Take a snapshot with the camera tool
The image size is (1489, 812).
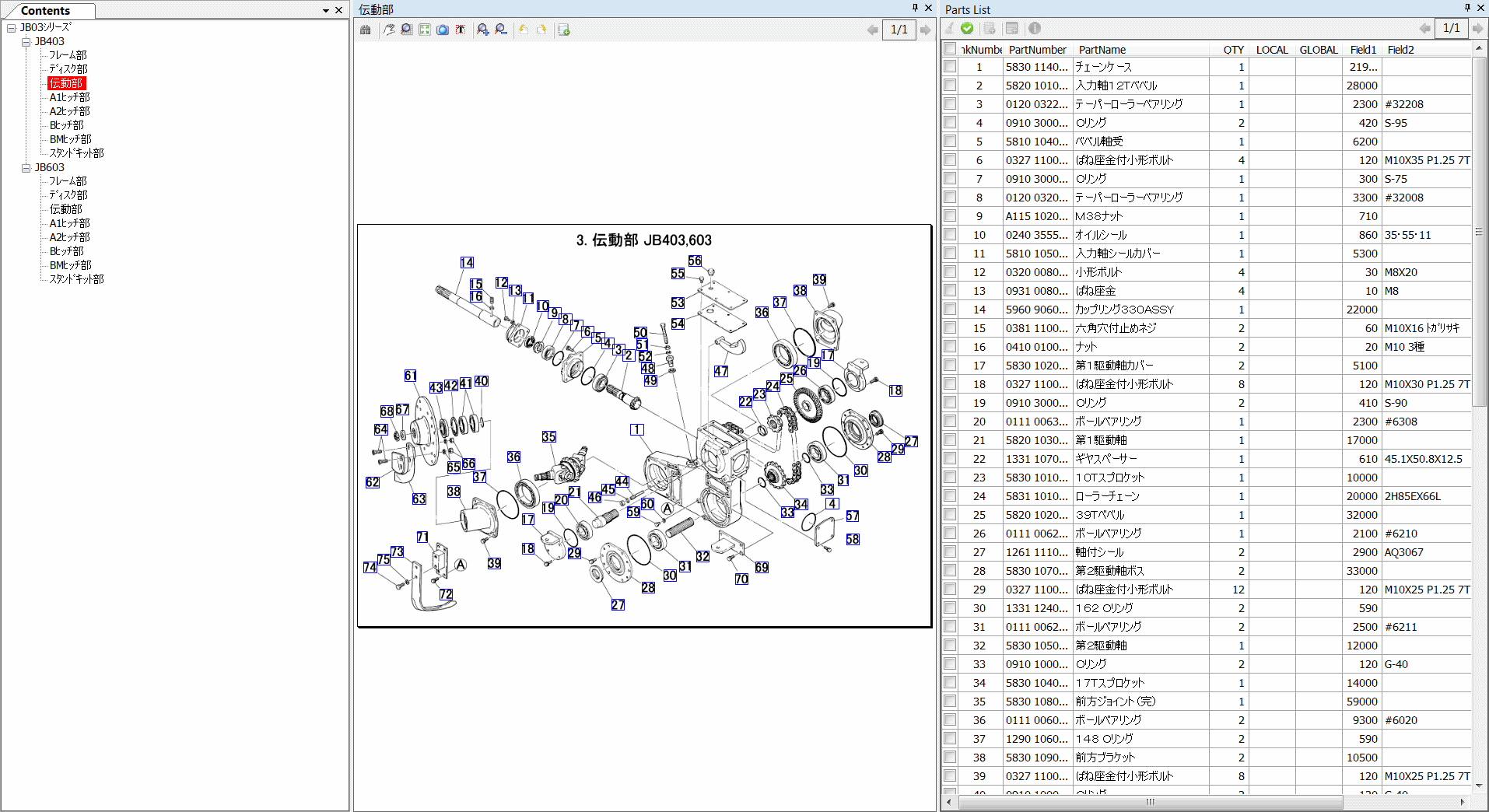pyautogui.click(x=443, y=29)
